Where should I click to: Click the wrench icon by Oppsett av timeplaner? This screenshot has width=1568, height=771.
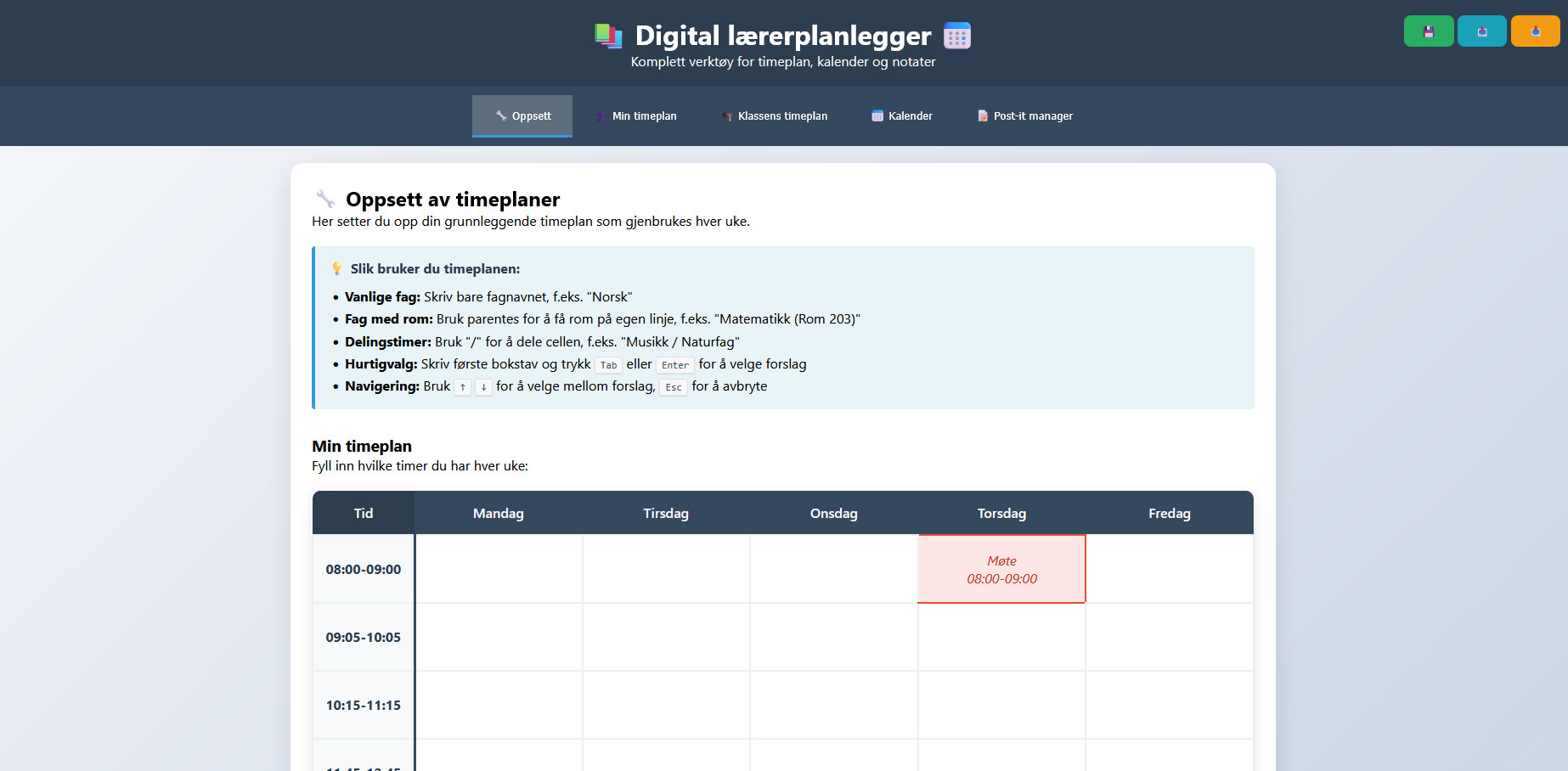[325, 200]
